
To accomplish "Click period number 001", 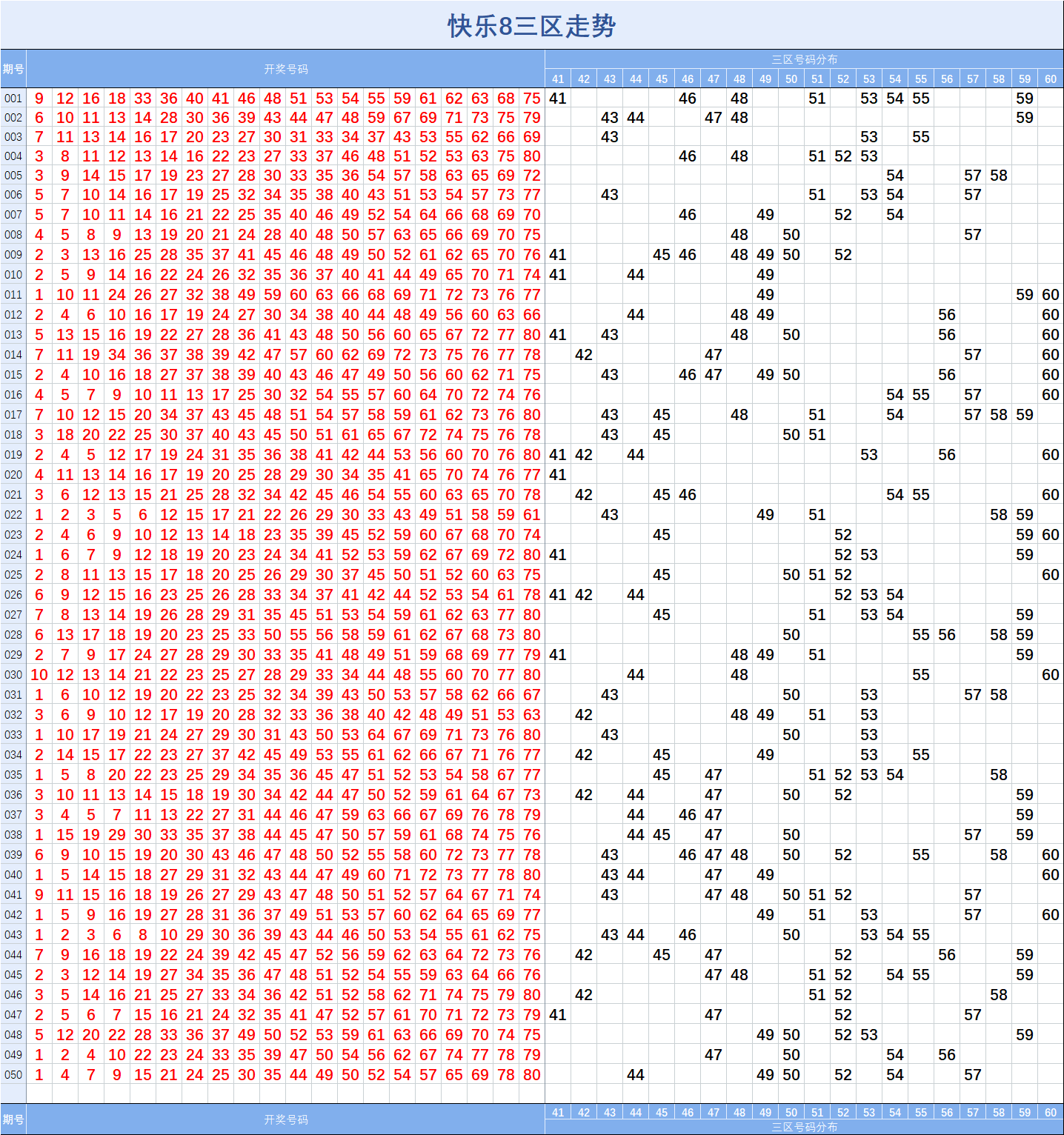I will [x=13, y=99].
